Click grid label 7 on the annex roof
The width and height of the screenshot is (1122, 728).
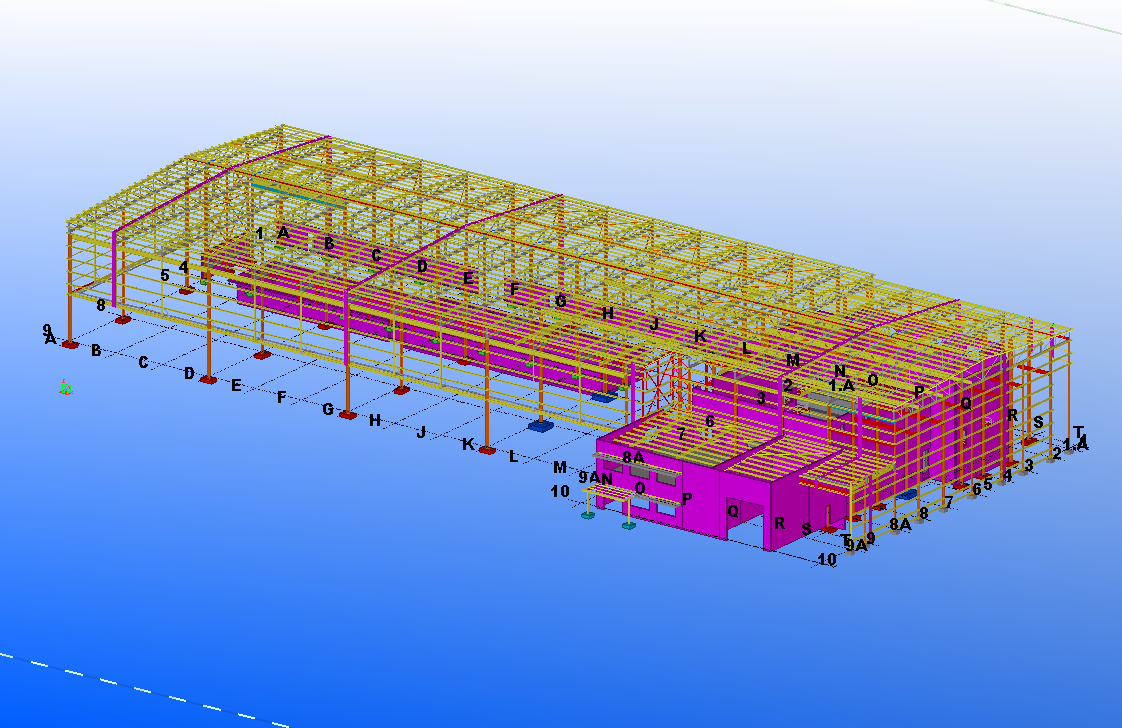pos(681,434)
